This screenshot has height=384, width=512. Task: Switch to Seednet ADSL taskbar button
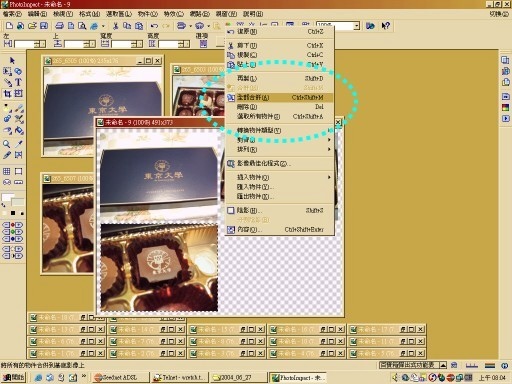click(120, 377)
